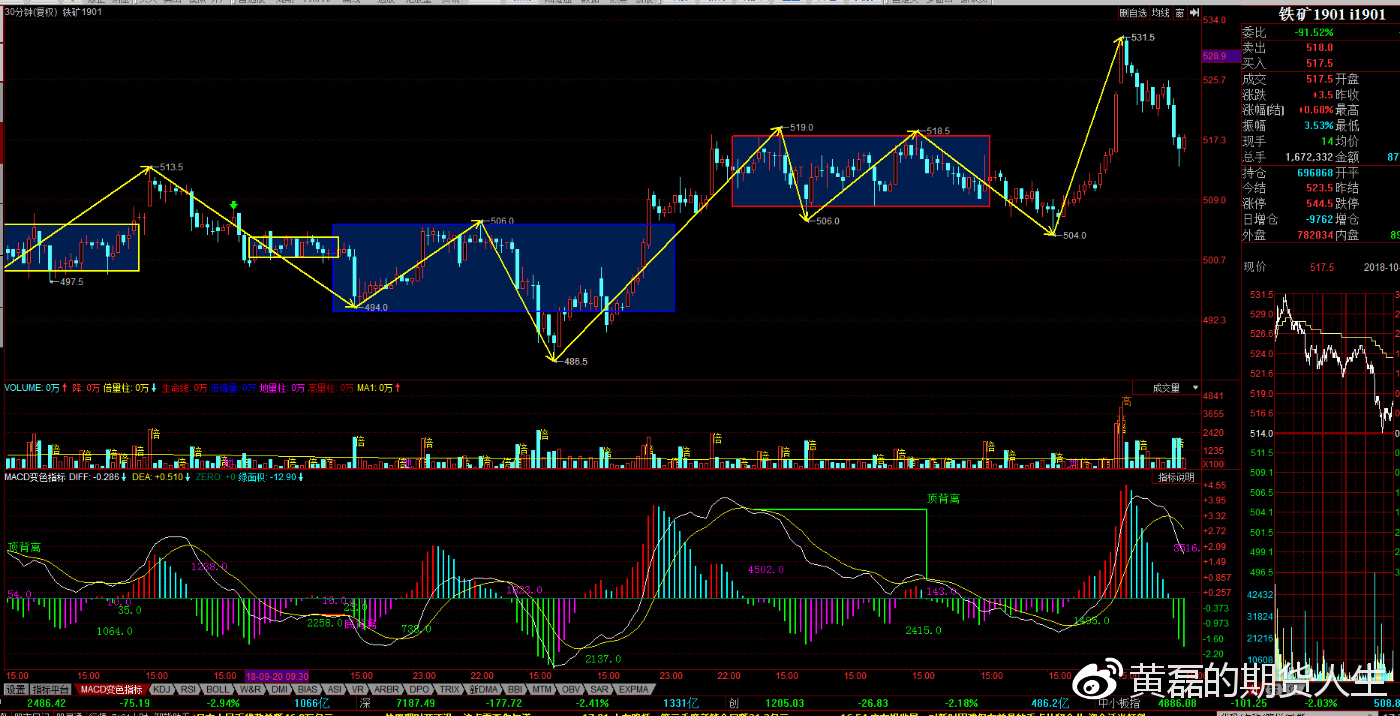The image size is (1400, 716).
Task: Click the 设置 settings button
Action: click(15, 689)
